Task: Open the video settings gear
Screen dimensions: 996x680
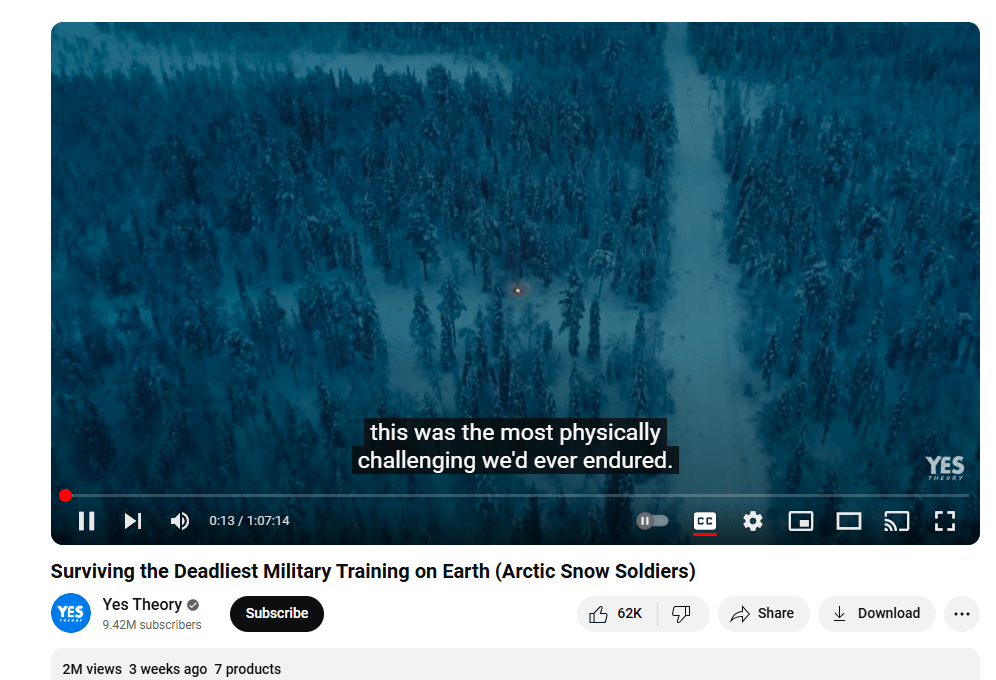Action: click(753, 521)
